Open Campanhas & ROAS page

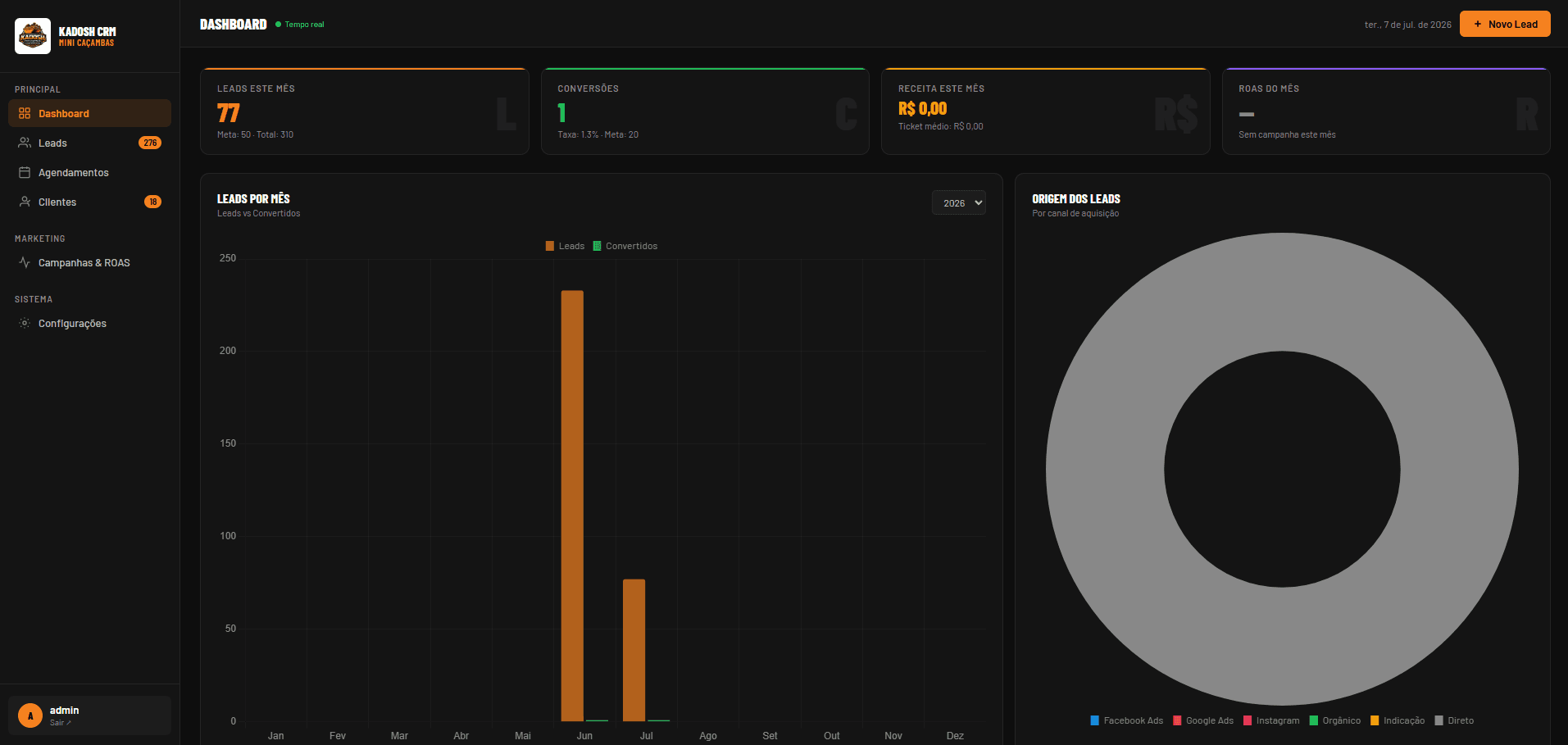[89, 262]
